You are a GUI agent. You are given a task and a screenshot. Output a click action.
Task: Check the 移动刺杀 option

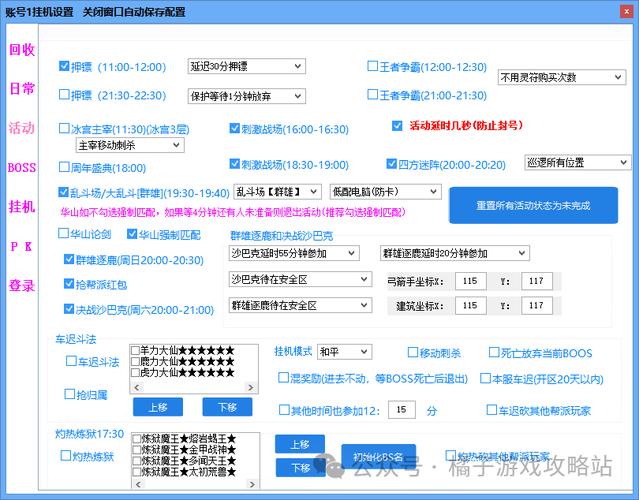(413, 353)
